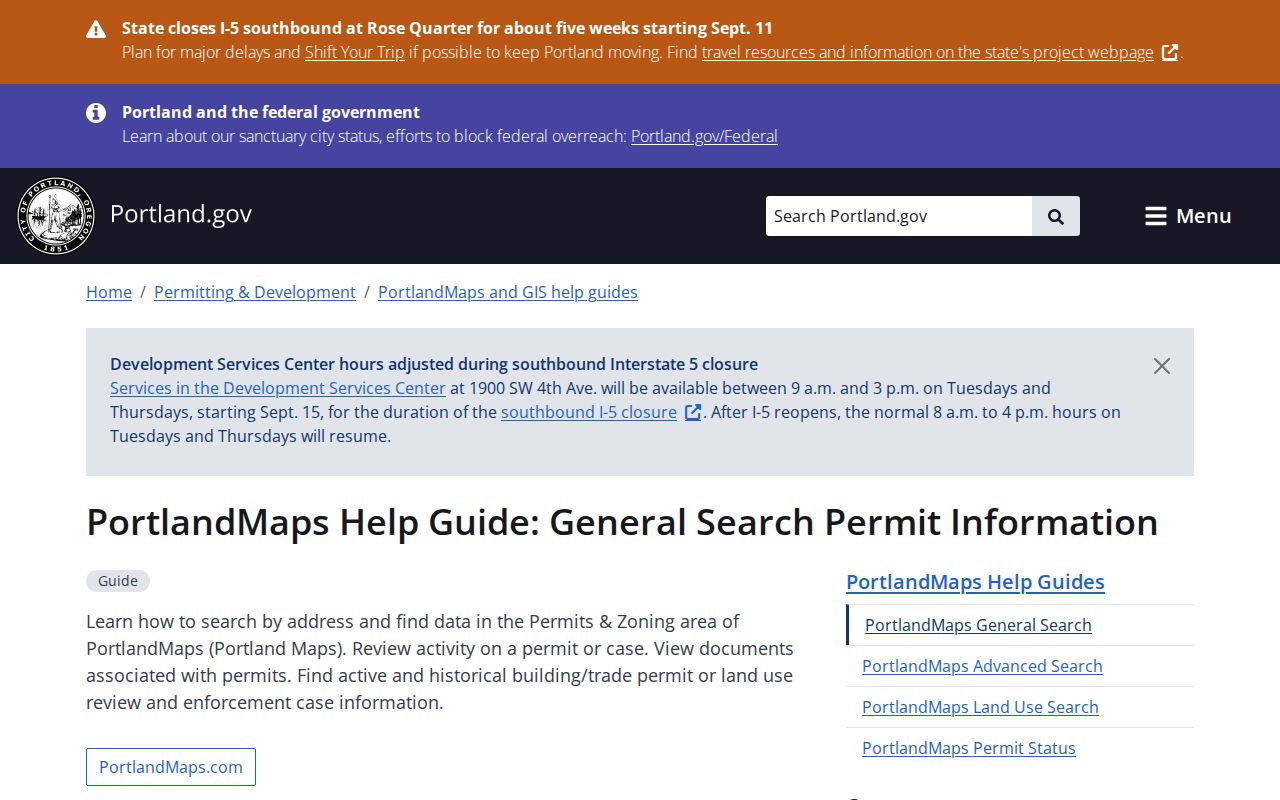Open PortlandMaps Help Guides sidebar heading
Screen dimensions: 1280x800
(x=975, y=582)
